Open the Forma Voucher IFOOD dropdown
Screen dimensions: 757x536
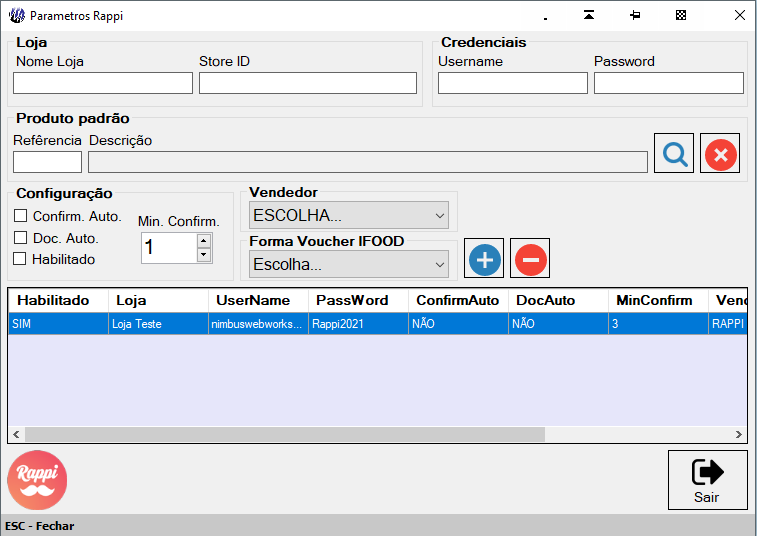[349, 264]
